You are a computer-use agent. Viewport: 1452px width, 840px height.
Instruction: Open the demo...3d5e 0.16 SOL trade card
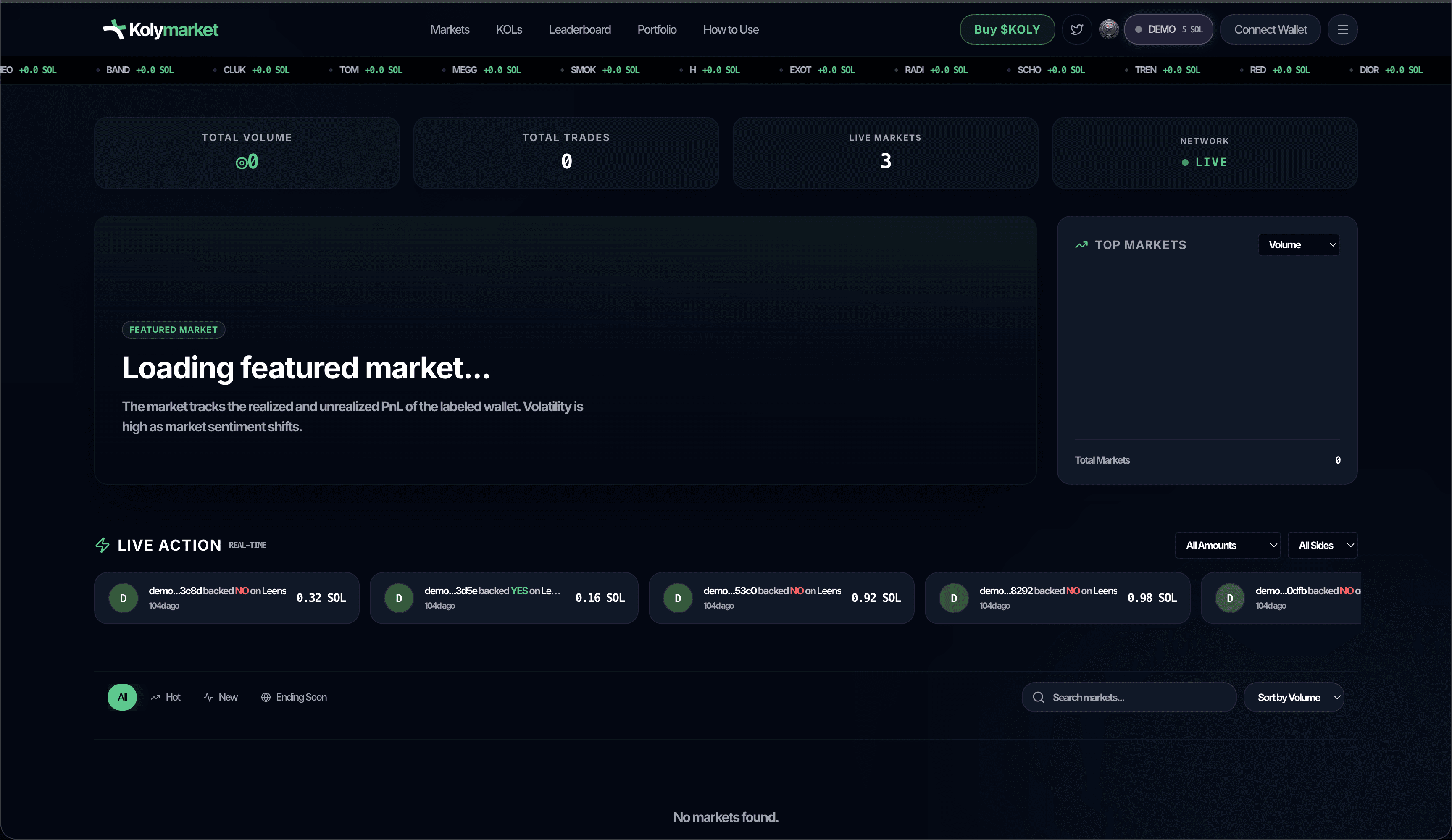504,598
